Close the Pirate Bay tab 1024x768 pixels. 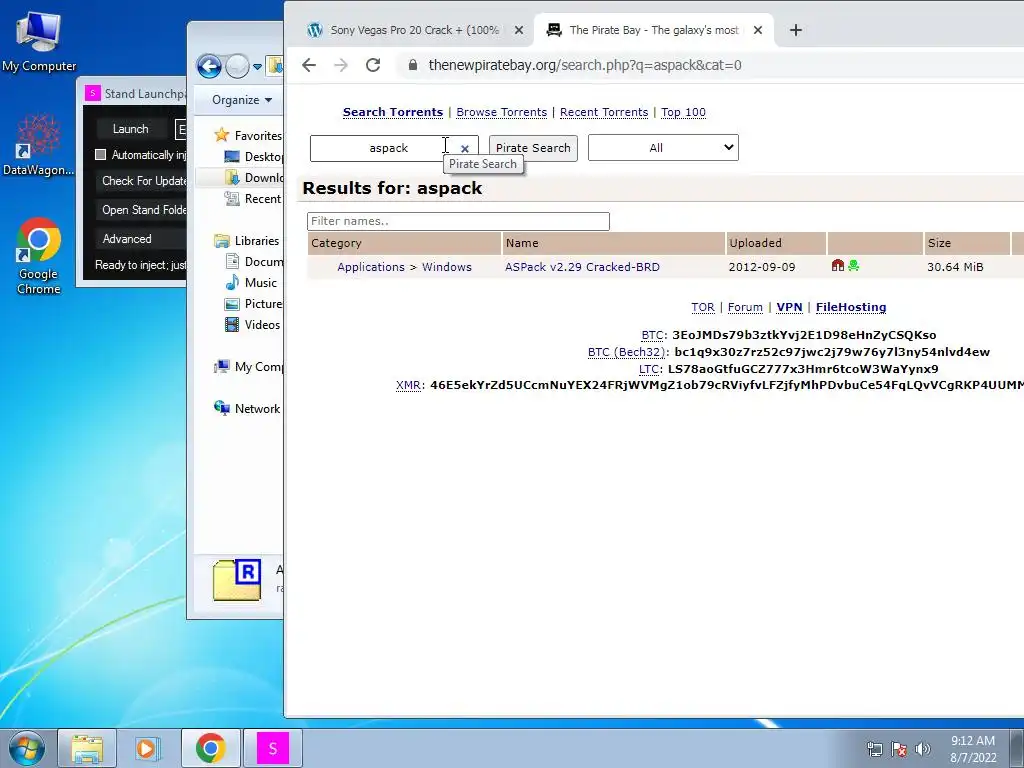coord(758,30)
